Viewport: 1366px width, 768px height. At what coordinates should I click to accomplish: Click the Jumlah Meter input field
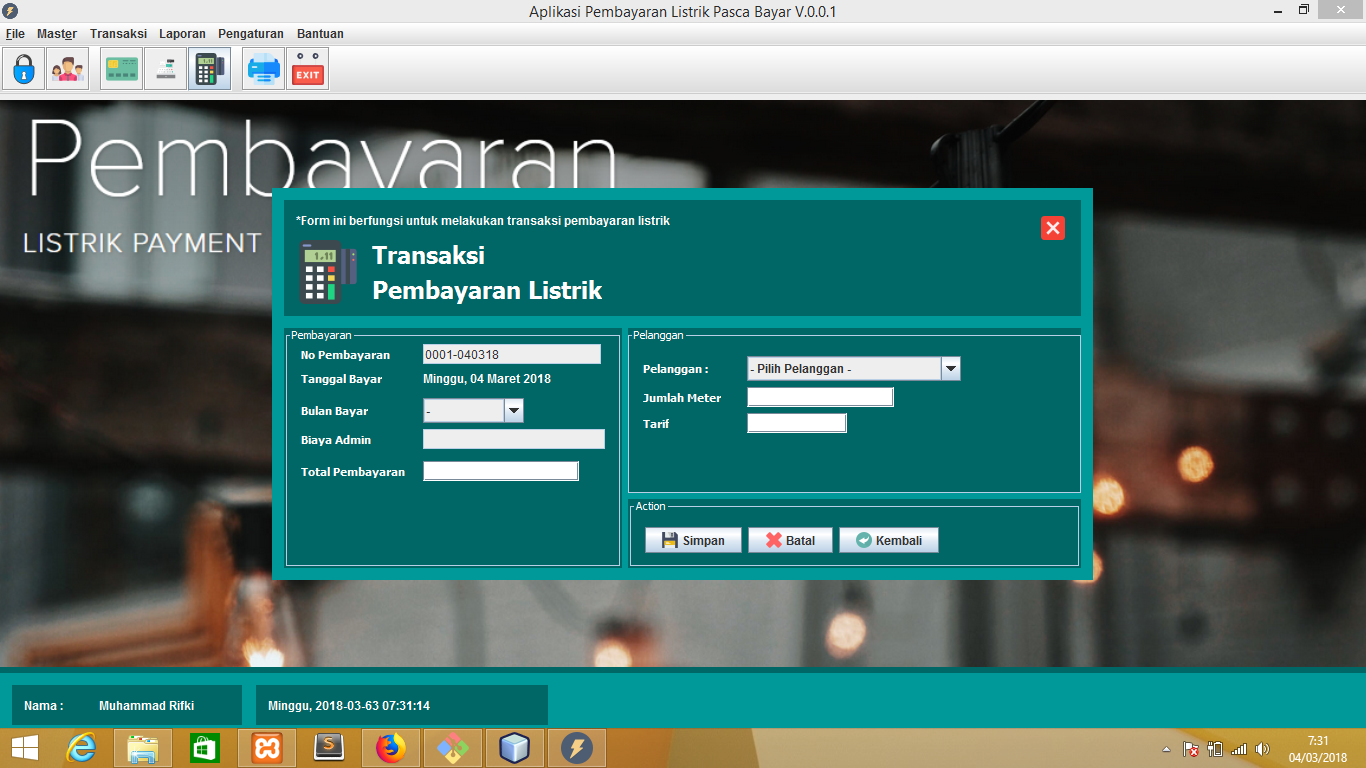818,396
